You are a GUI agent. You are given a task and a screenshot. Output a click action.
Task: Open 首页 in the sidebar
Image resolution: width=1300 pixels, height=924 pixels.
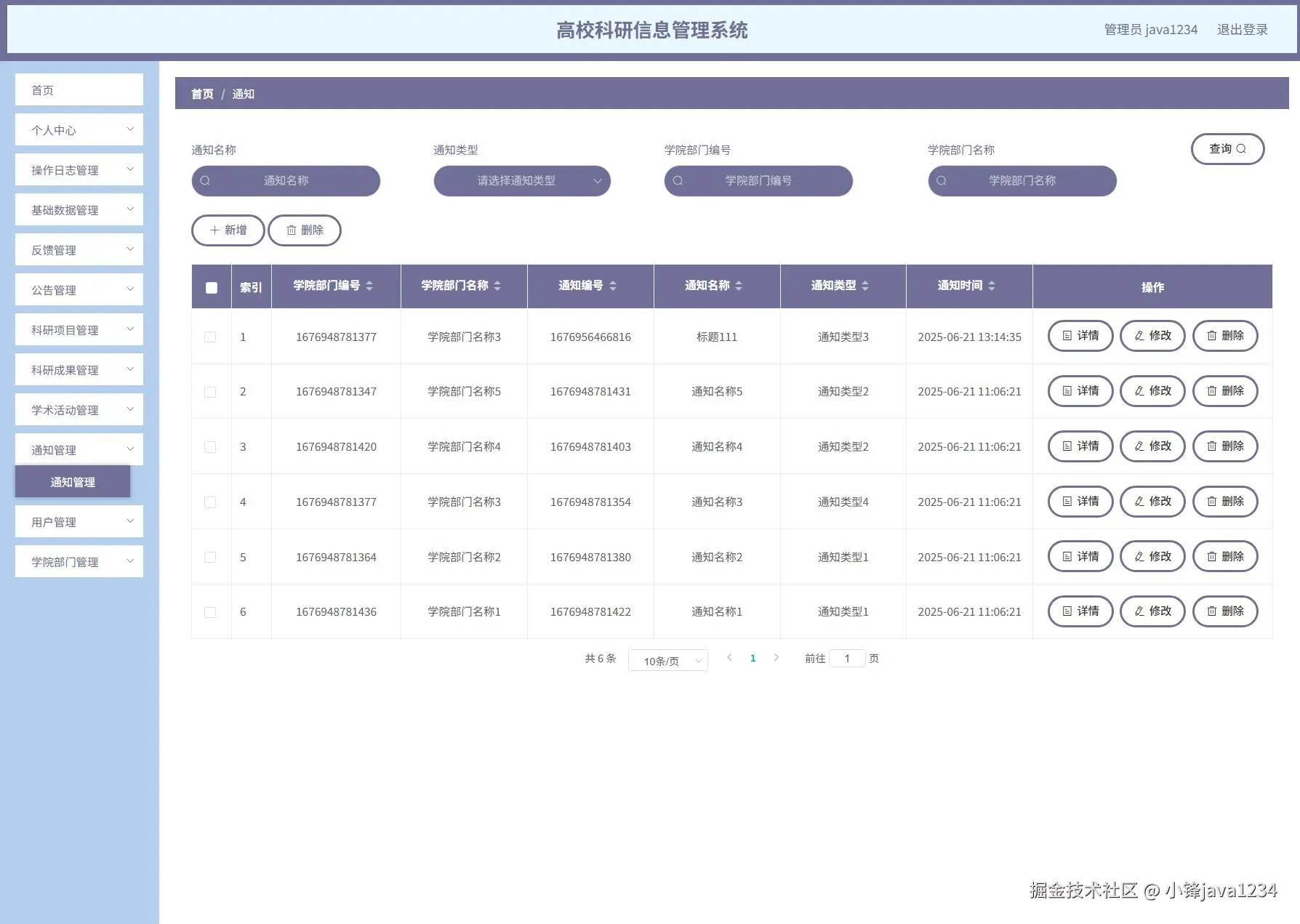click(79, 89)
